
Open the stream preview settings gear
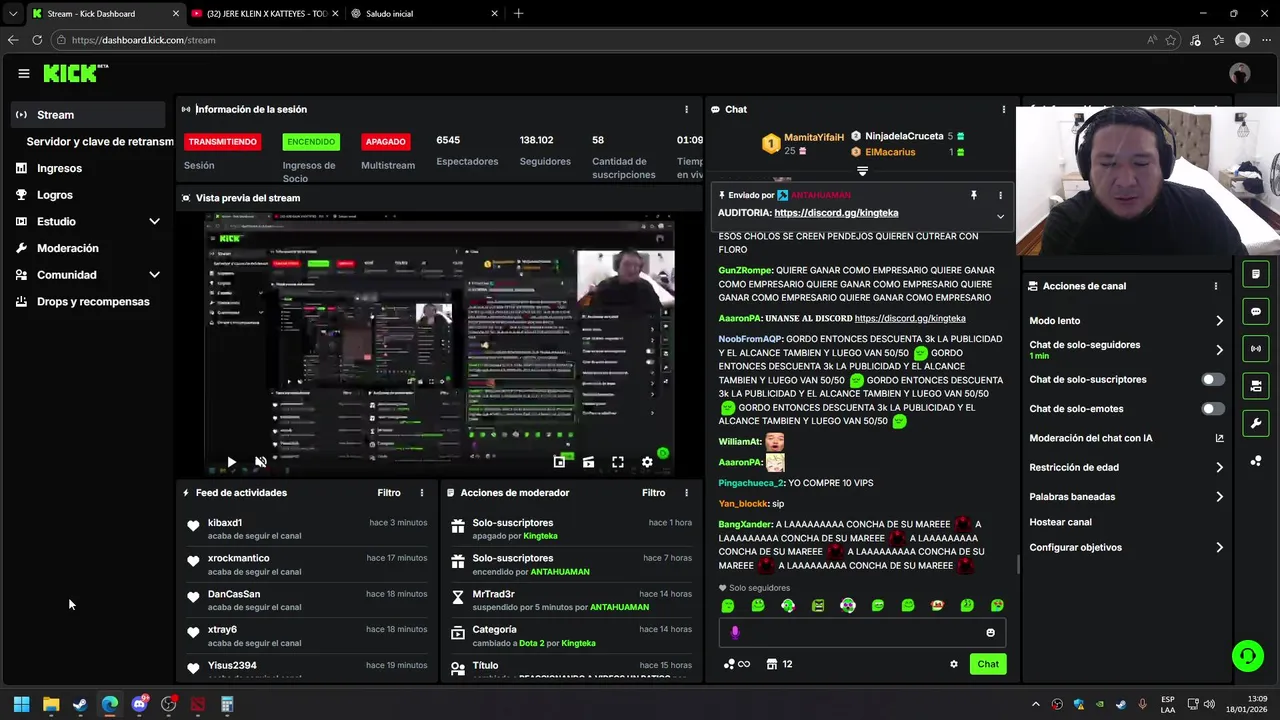(647, 462)
